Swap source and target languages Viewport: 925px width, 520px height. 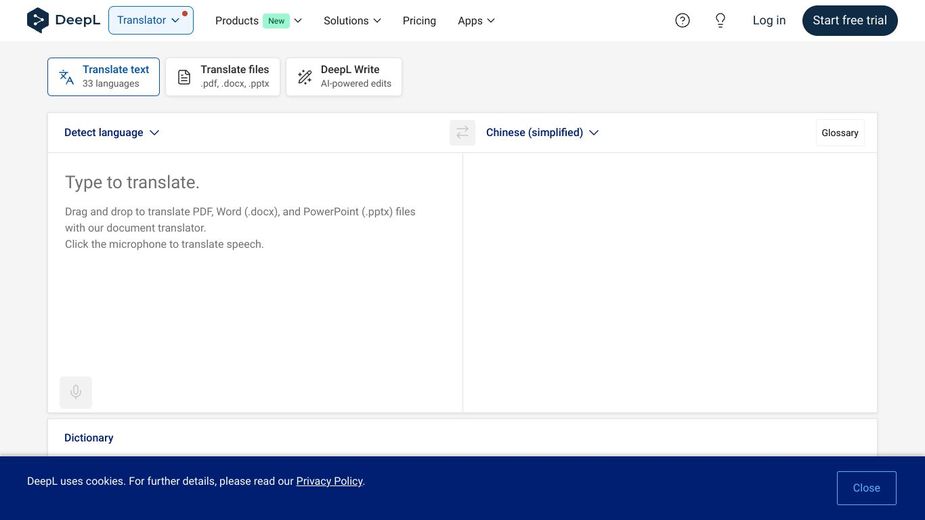pyautogui.click(x=462, y=133)
